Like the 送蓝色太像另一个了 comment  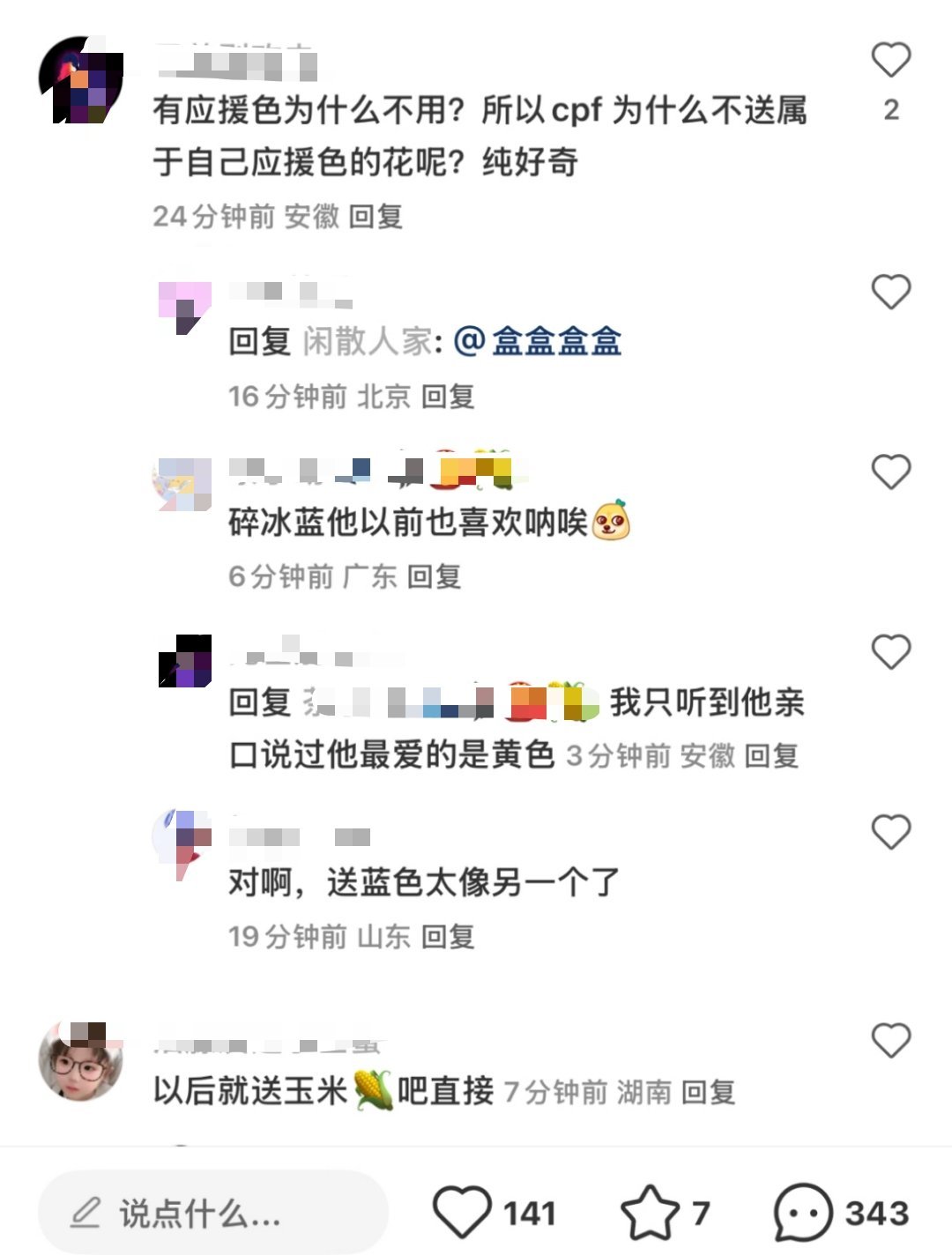pyautogui.click(x=890, y=832)
